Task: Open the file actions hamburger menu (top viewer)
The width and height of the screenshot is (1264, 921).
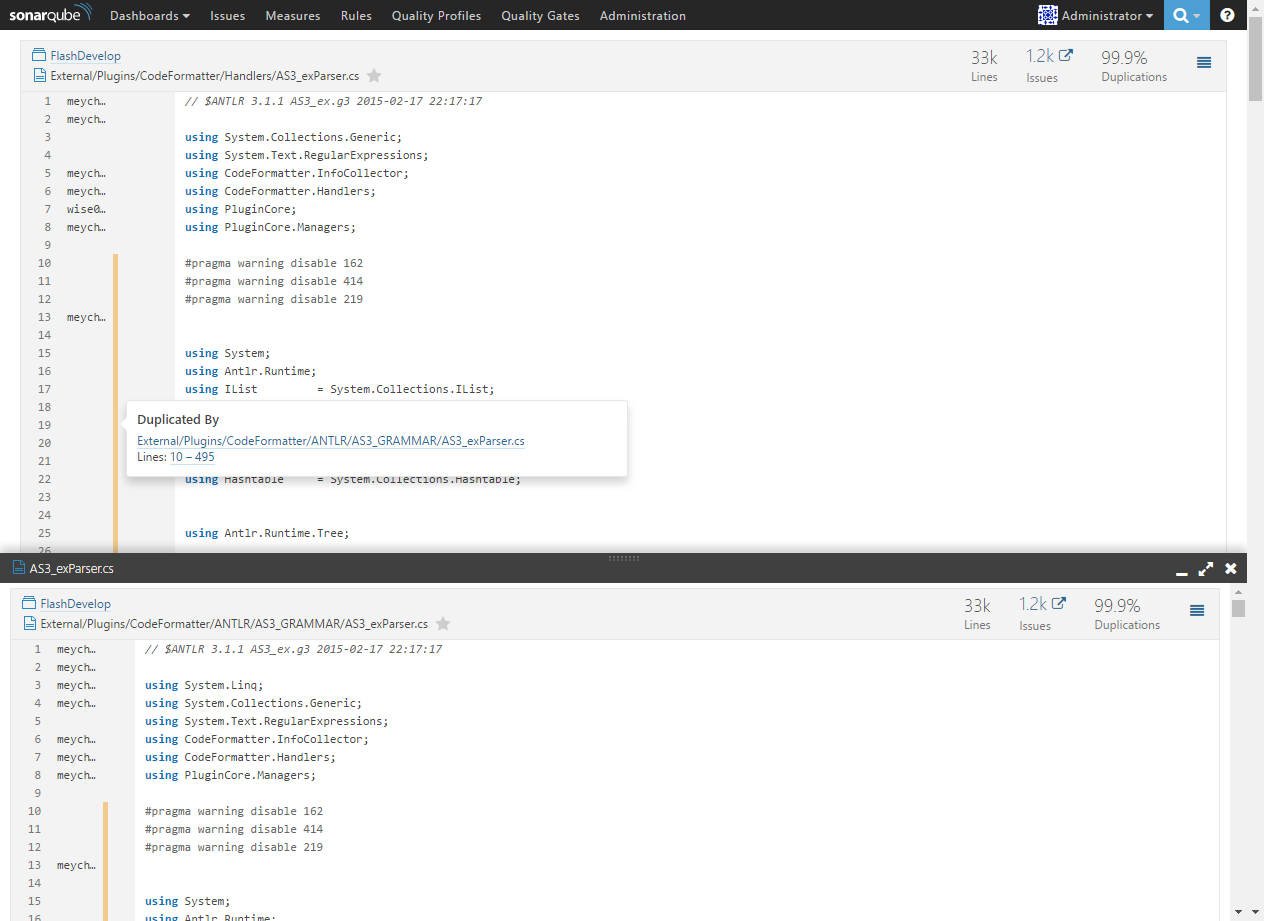Action: coord(1204,63)
